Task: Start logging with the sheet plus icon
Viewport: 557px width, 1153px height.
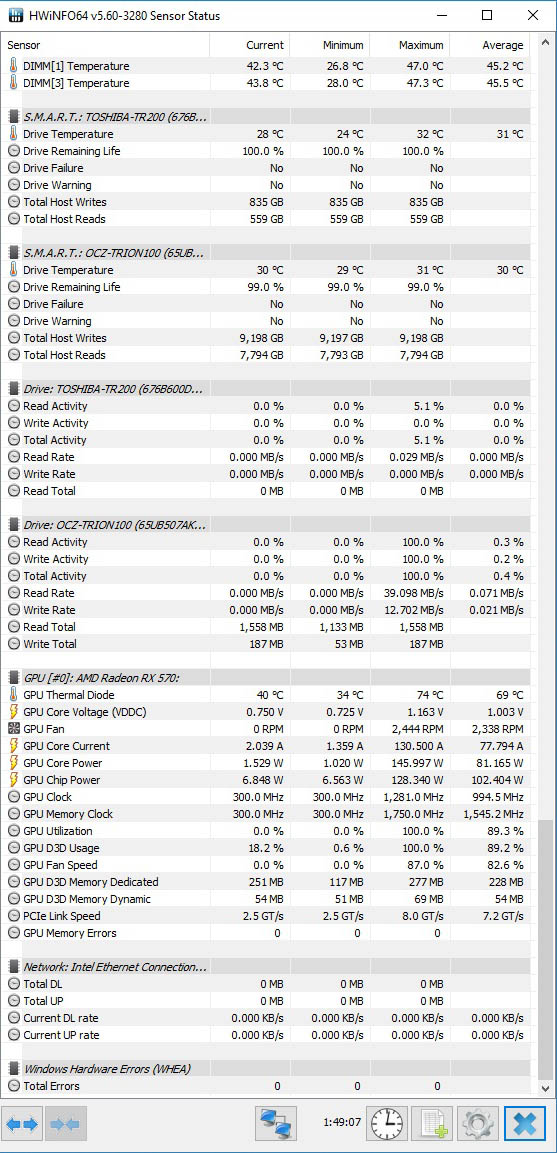Action: (432, 1124)
